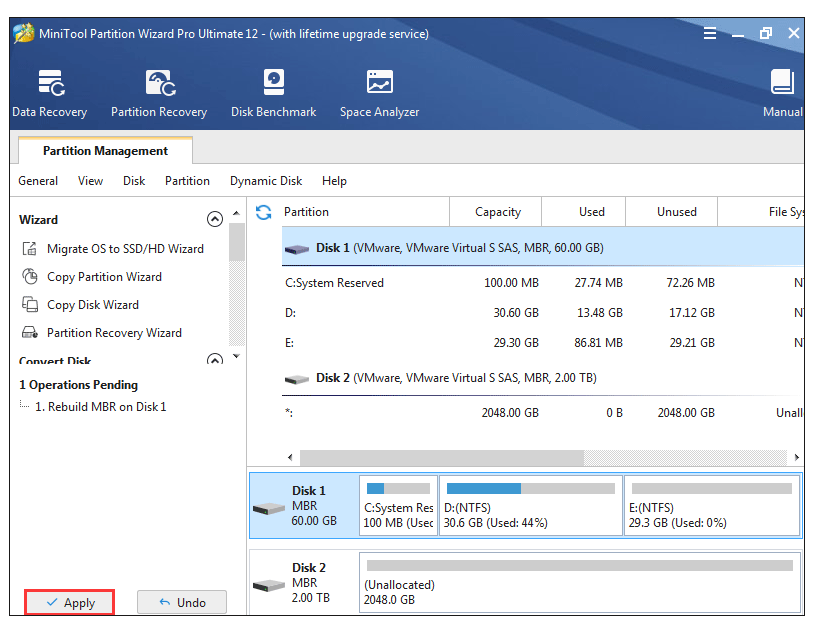Click the Undo button

[x=181, y=602]
